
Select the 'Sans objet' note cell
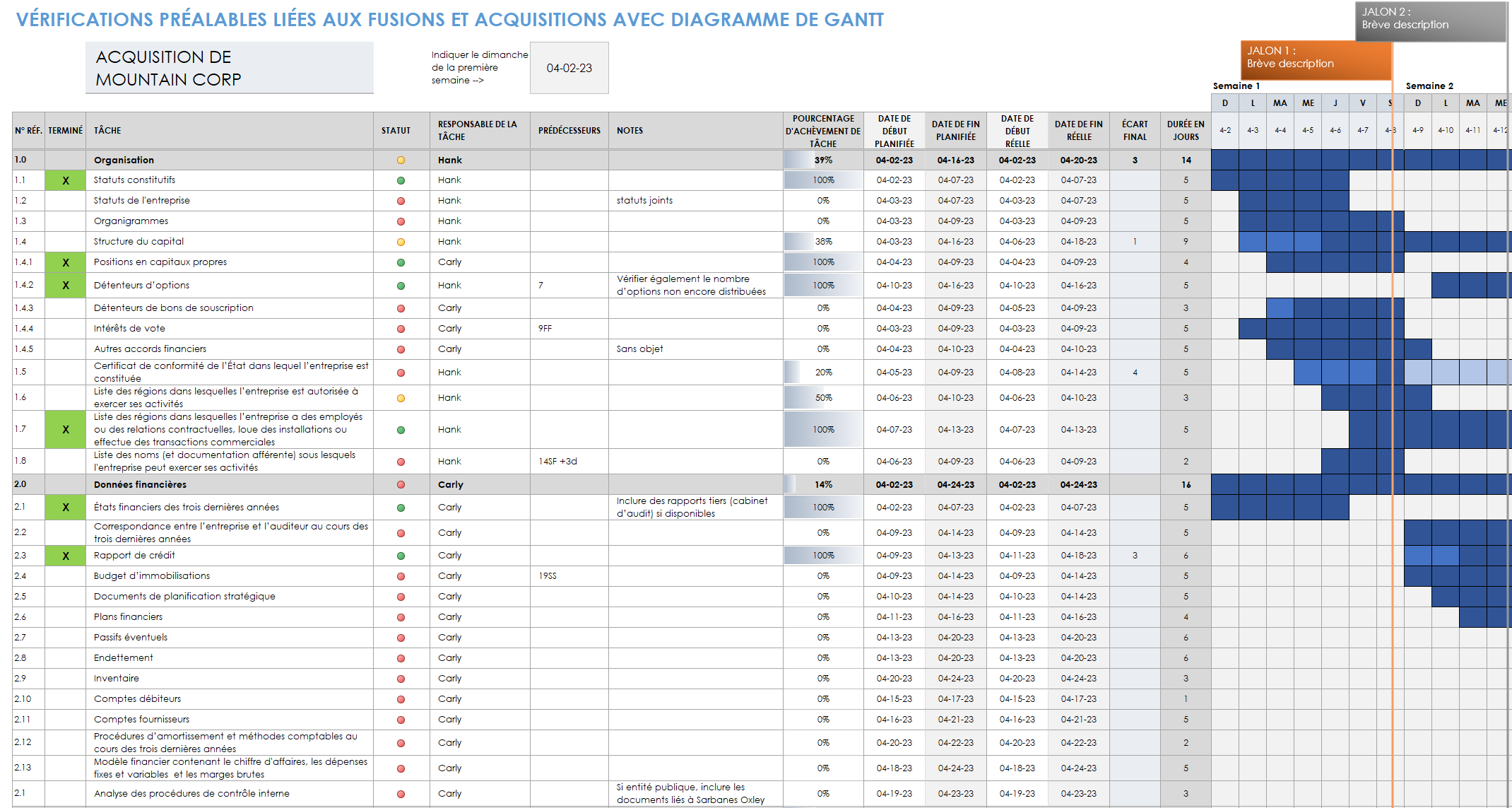[696, 349]
